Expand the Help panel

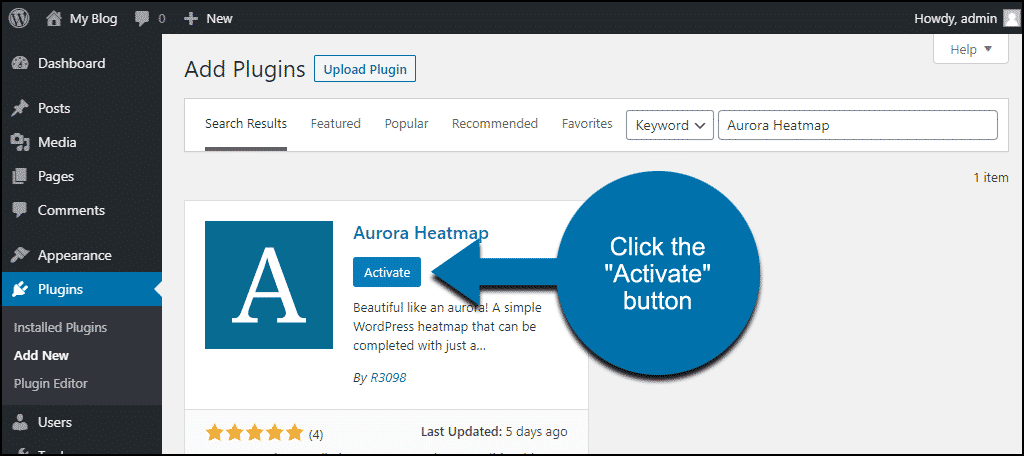[970, 50]
